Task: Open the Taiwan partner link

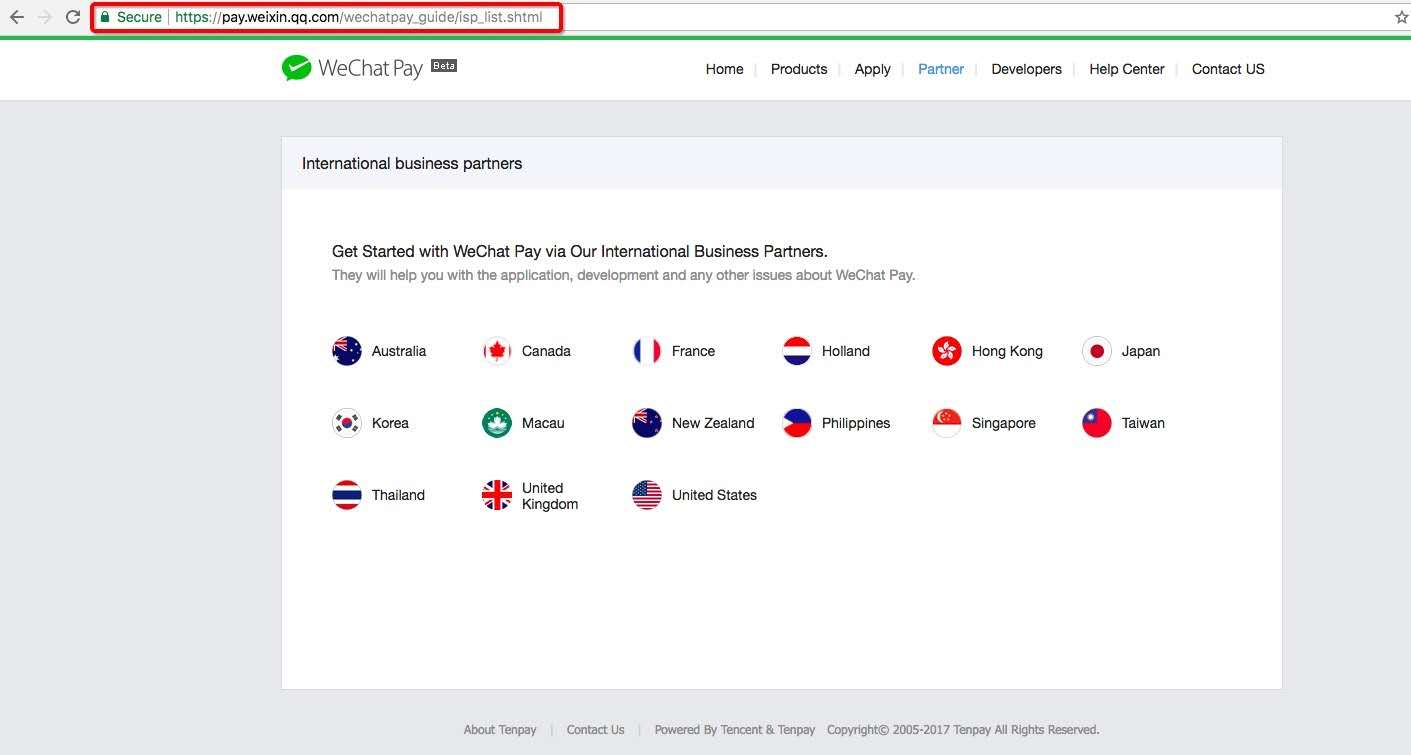Action: (1143, 423)
